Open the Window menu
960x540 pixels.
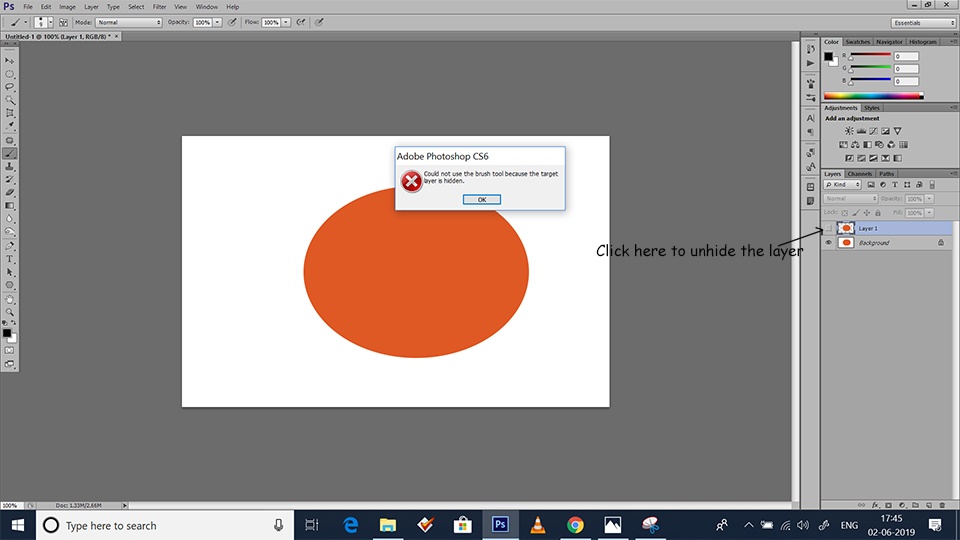[206, 7]
